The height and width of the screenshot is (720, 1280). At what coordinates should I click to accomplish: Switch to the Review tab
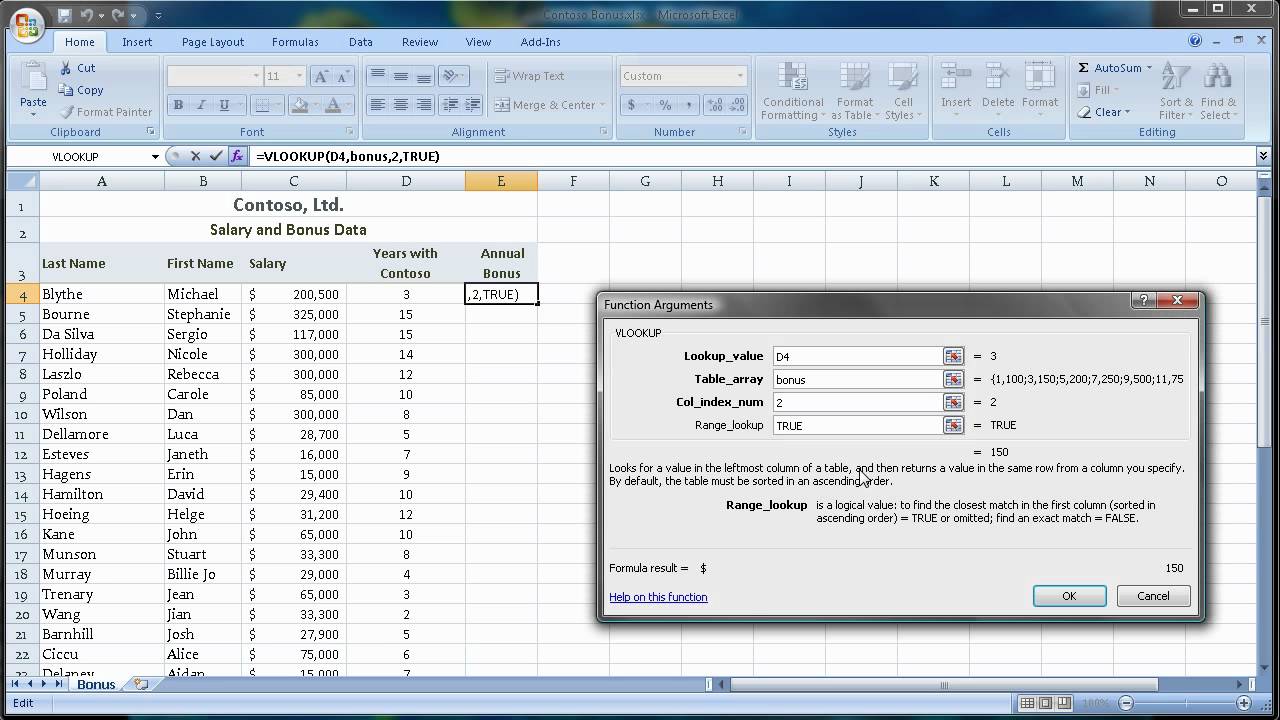tap(420, 42)
